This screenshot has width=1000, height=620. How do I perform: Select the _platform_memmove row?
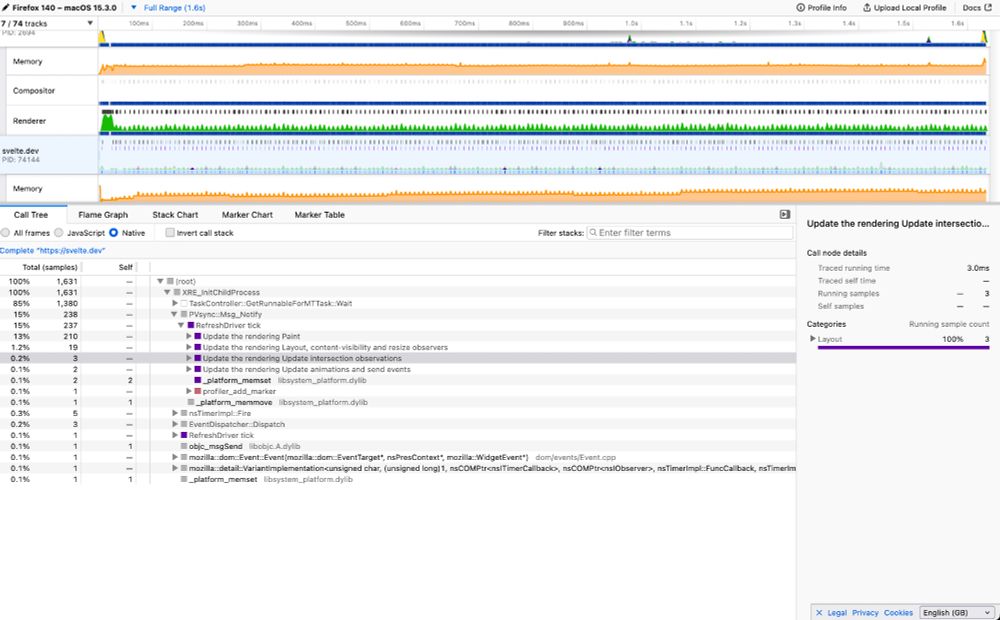pyautogui.click(x=398, y=402)
